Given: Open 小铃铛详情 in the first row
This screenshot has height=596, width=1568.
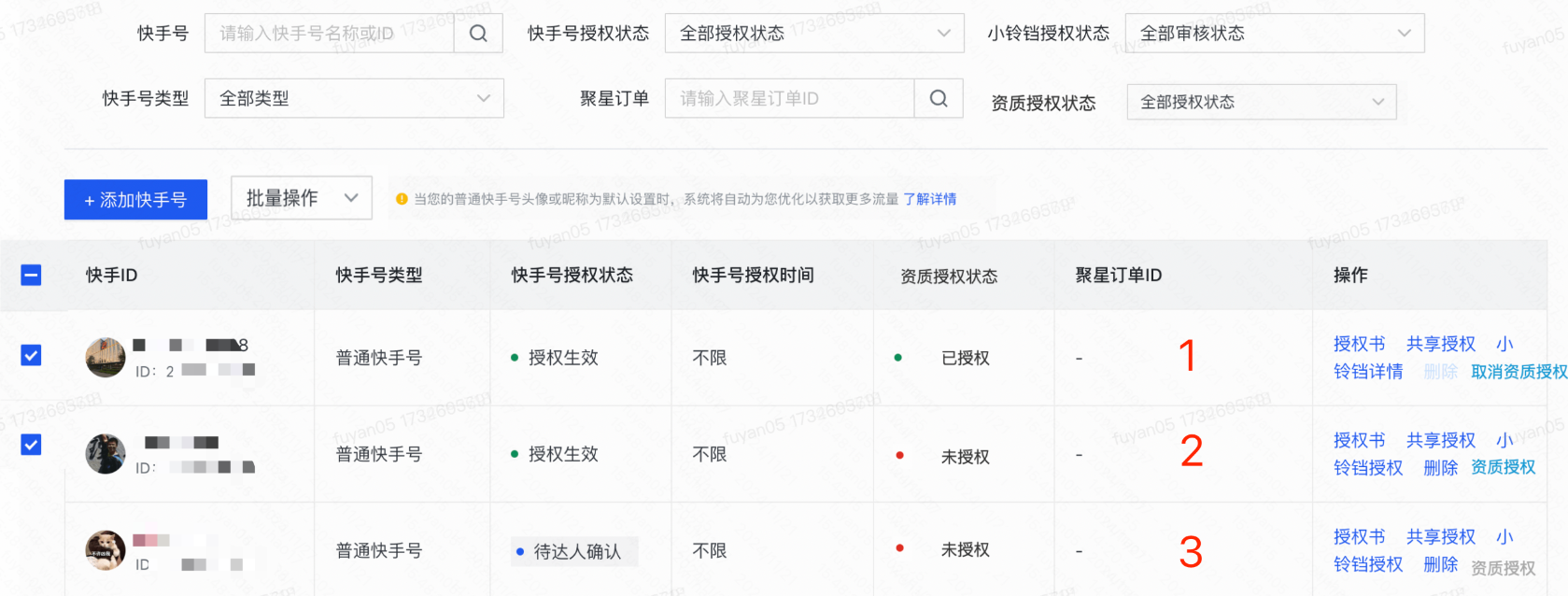Looking at the screenshot, I should [1368, 372].
